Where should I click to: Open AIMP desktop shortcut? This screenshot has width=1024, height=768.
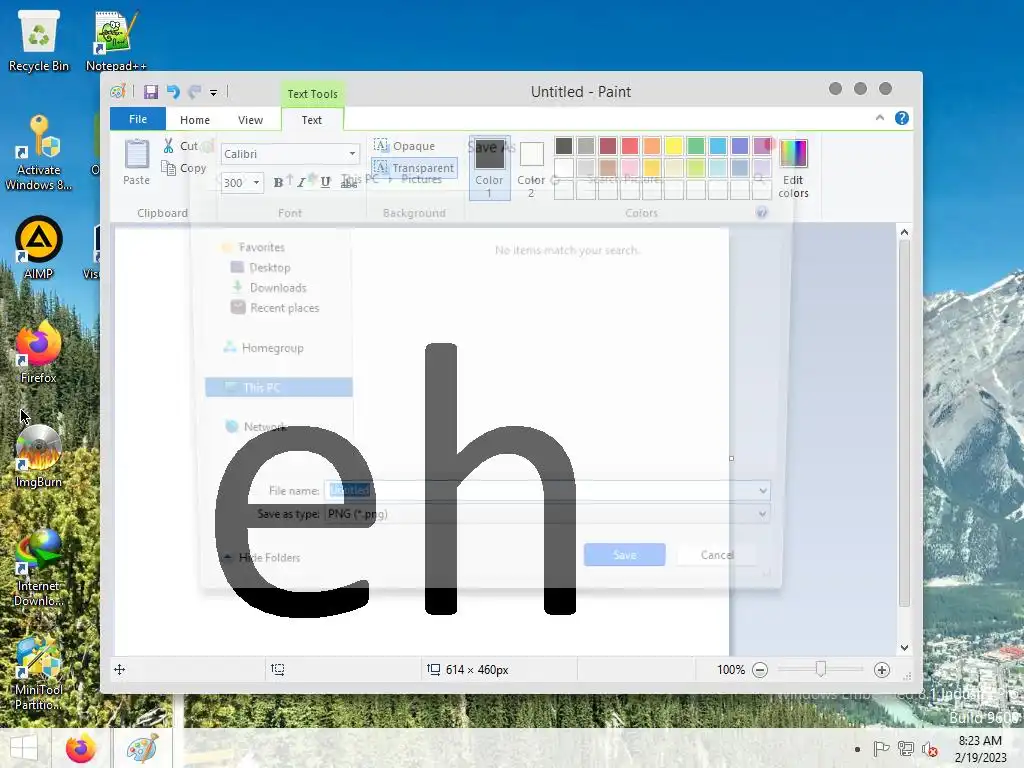click(x=39, y=248)
